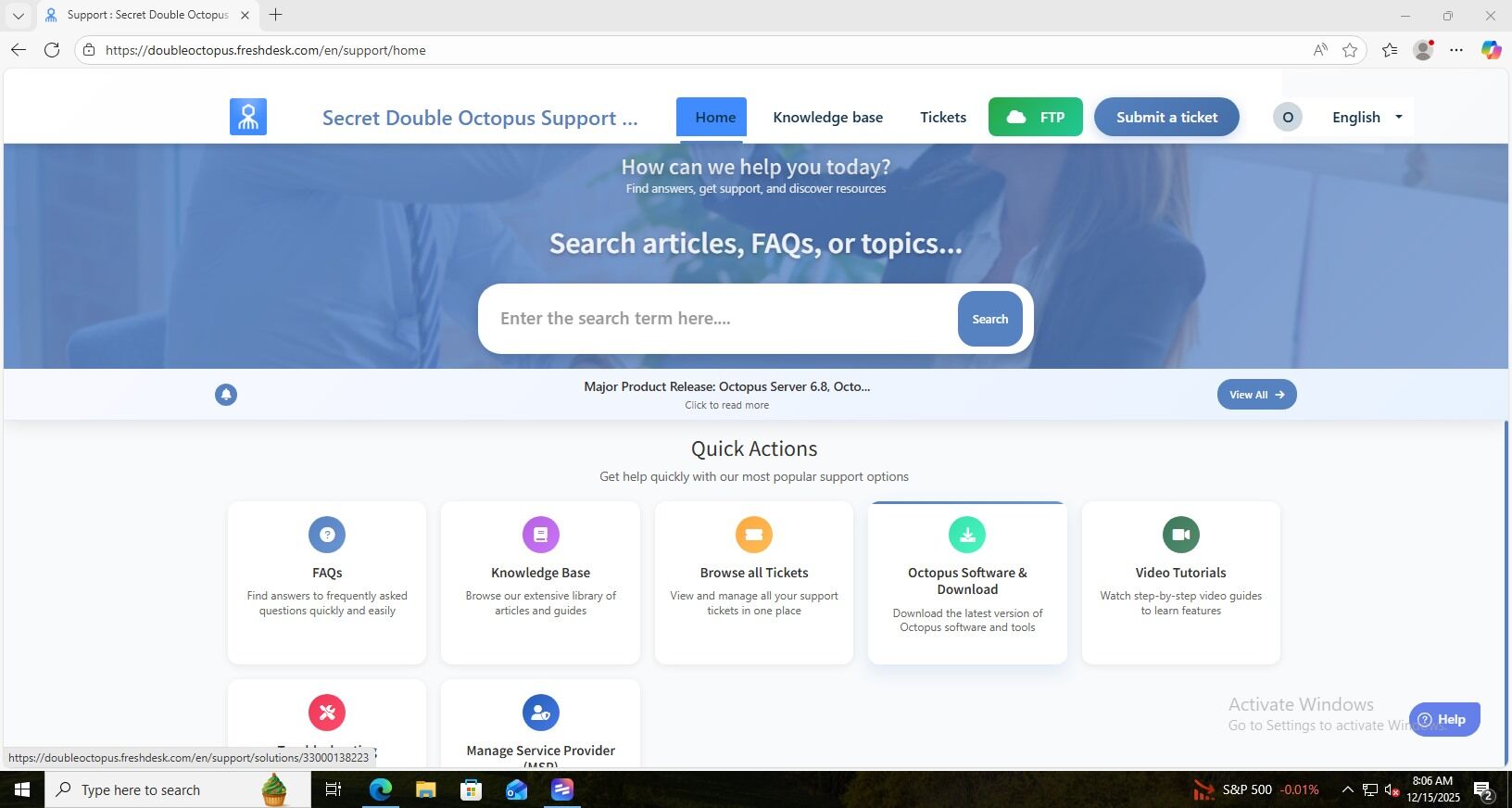The height and width of the screenshot is (808, 1512).
Task: Click the Submit a ticket button
Action: coord(1166,117)
